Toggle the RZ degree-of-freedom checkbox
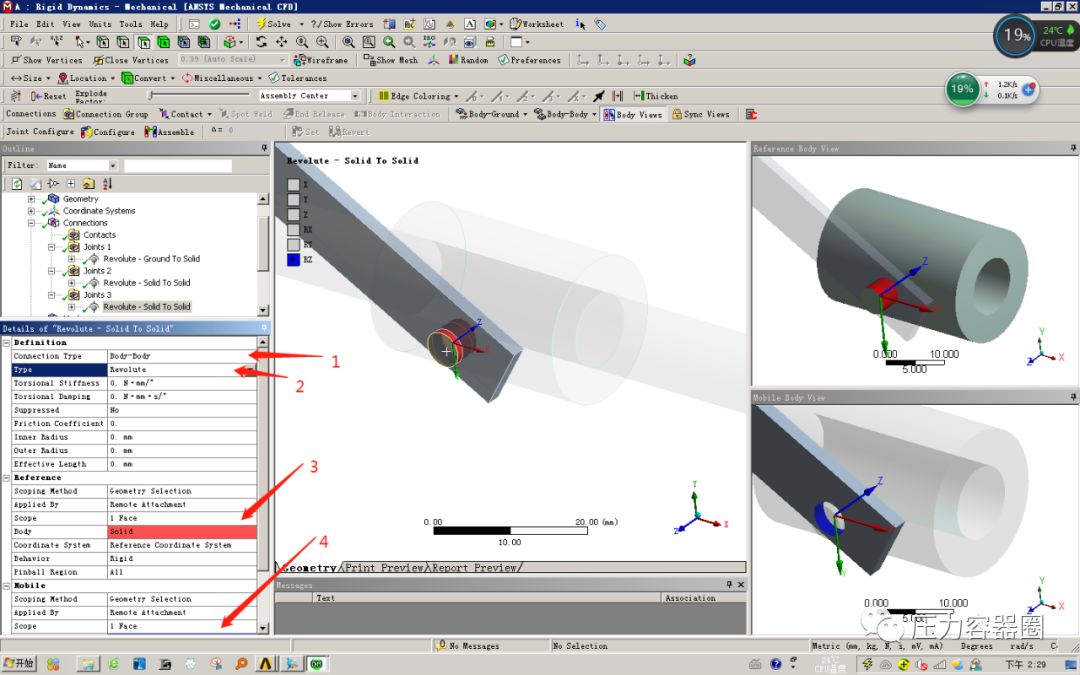Viewport: 1080px width, 675px height. pyautogui.click(x=293, y=259)
